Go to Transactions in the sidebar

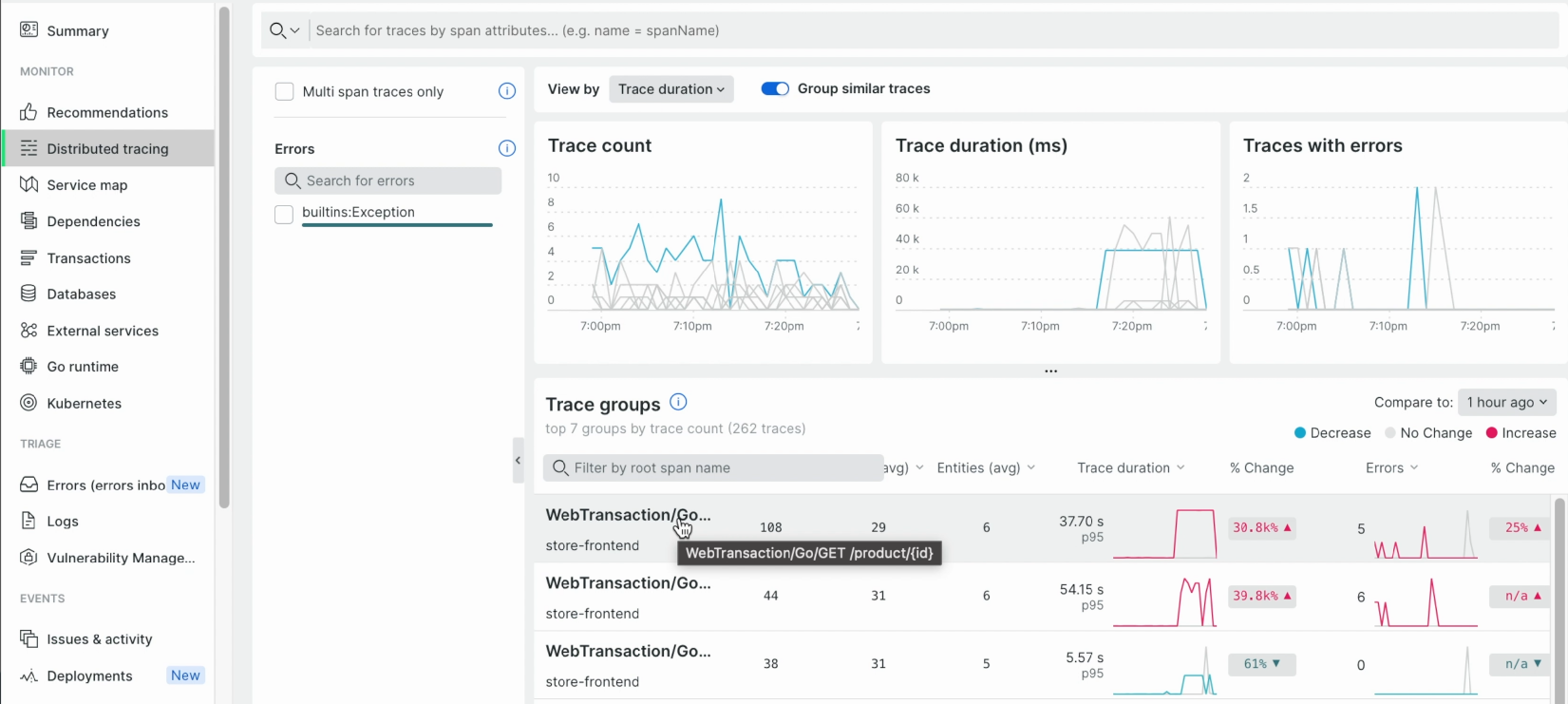[x=88, y=257]
